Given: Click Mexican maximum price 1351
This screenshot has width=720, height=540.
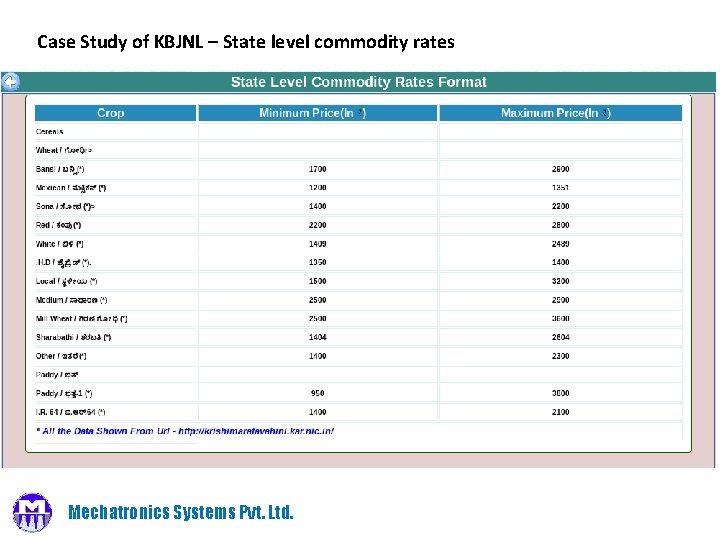Looking at the screenshot, I should [561, 188].
